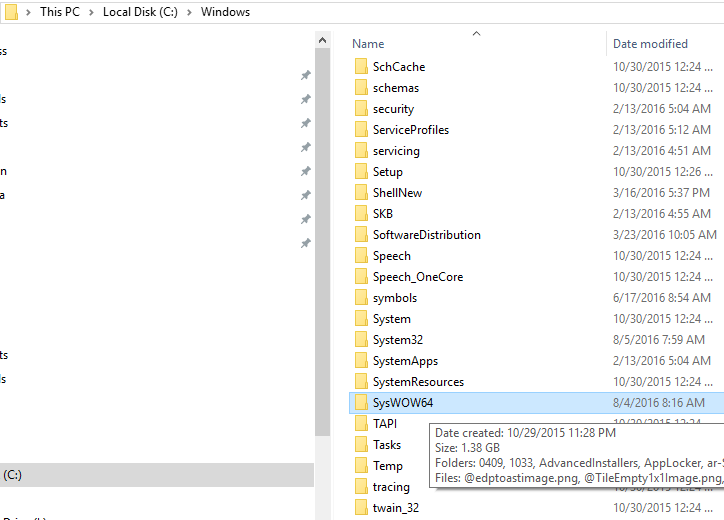Click the date 10/30/2015 12:26 for Setup
Viewport: 724px width, 520px height.
[663, 172]
